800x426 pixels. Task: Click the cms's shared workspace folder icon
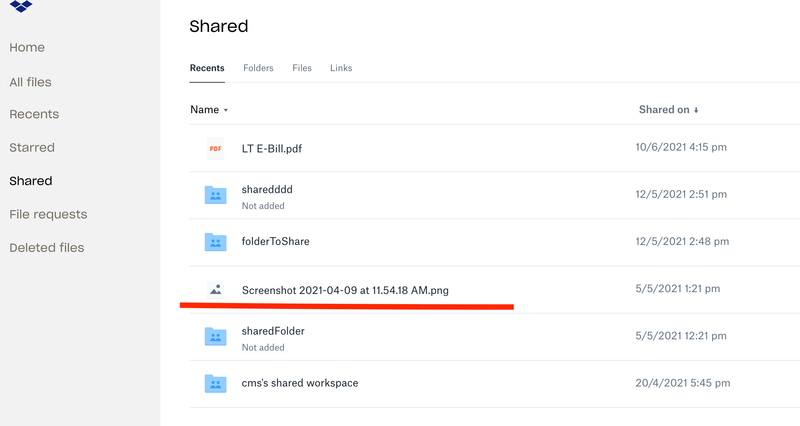tap(215, 383)
